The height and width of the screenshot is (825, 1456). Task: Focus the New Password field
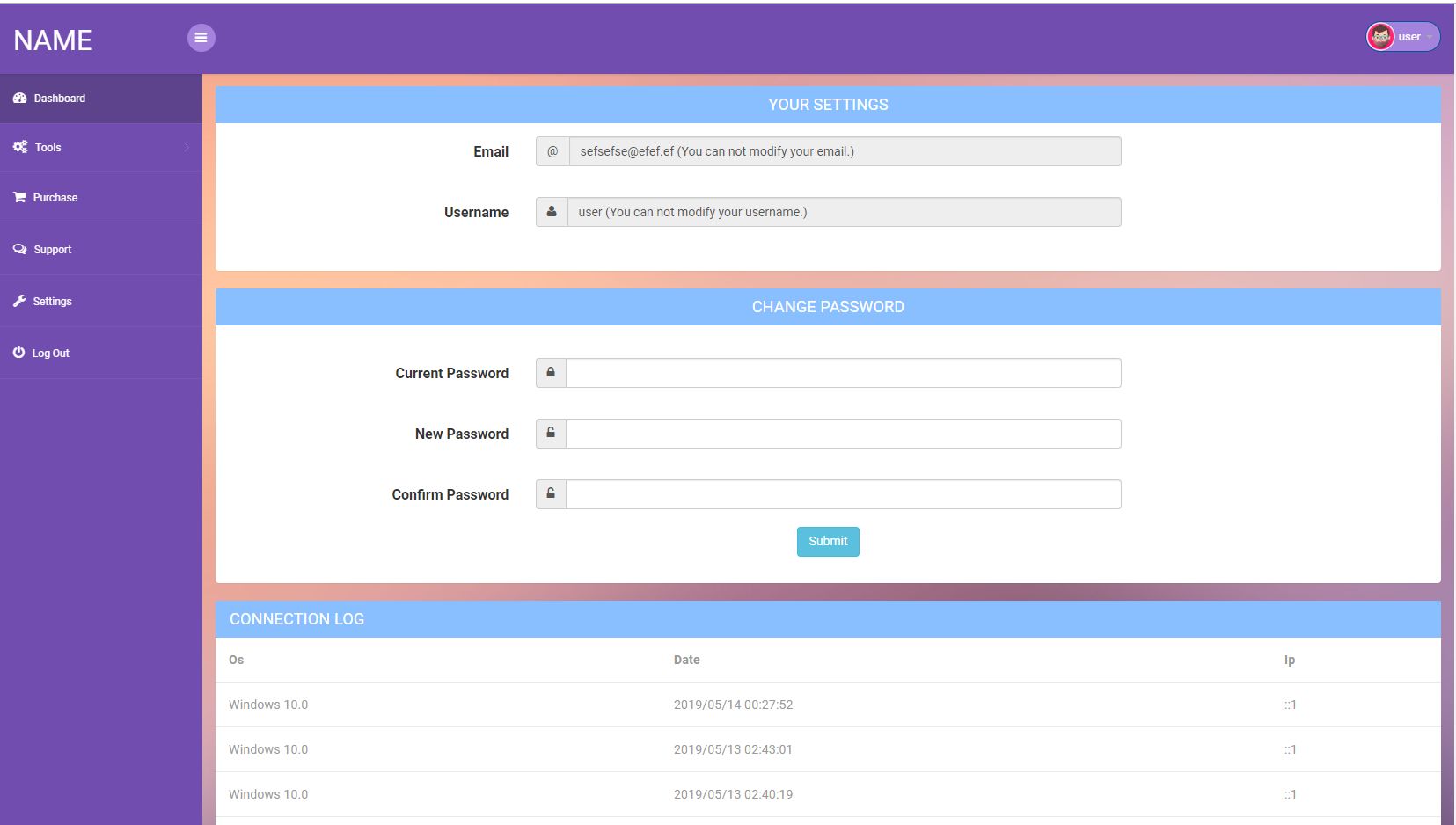844,434
